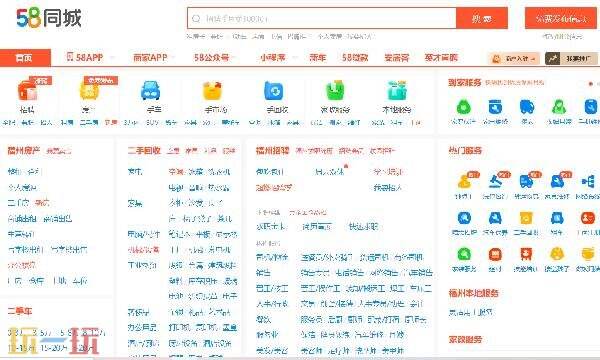Open the green 家政服务 icon

[336, 91]
